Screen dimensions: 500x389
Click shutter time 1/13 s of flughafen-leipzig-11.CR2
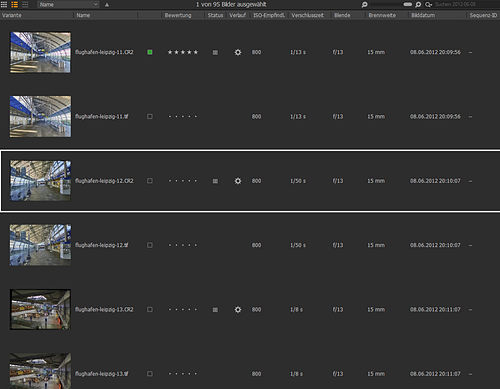point(298,52)
